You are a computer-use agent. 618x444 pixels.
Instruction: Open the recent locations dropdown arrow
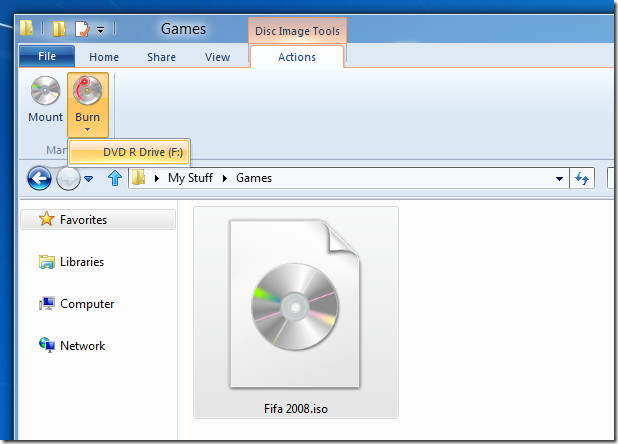[89, 179]
